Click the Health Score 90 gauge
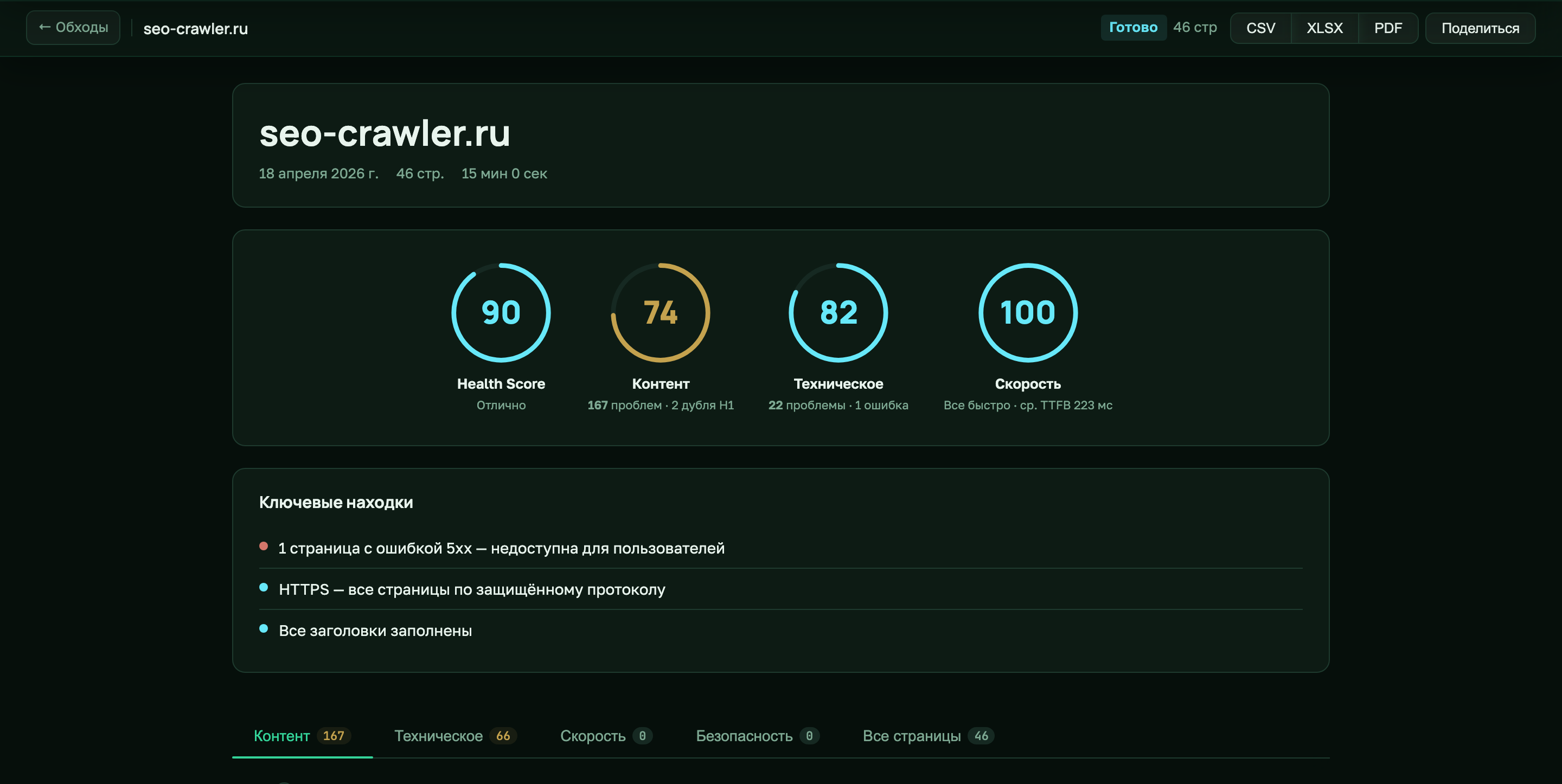 pyautogui.click(x=501, y=312)
